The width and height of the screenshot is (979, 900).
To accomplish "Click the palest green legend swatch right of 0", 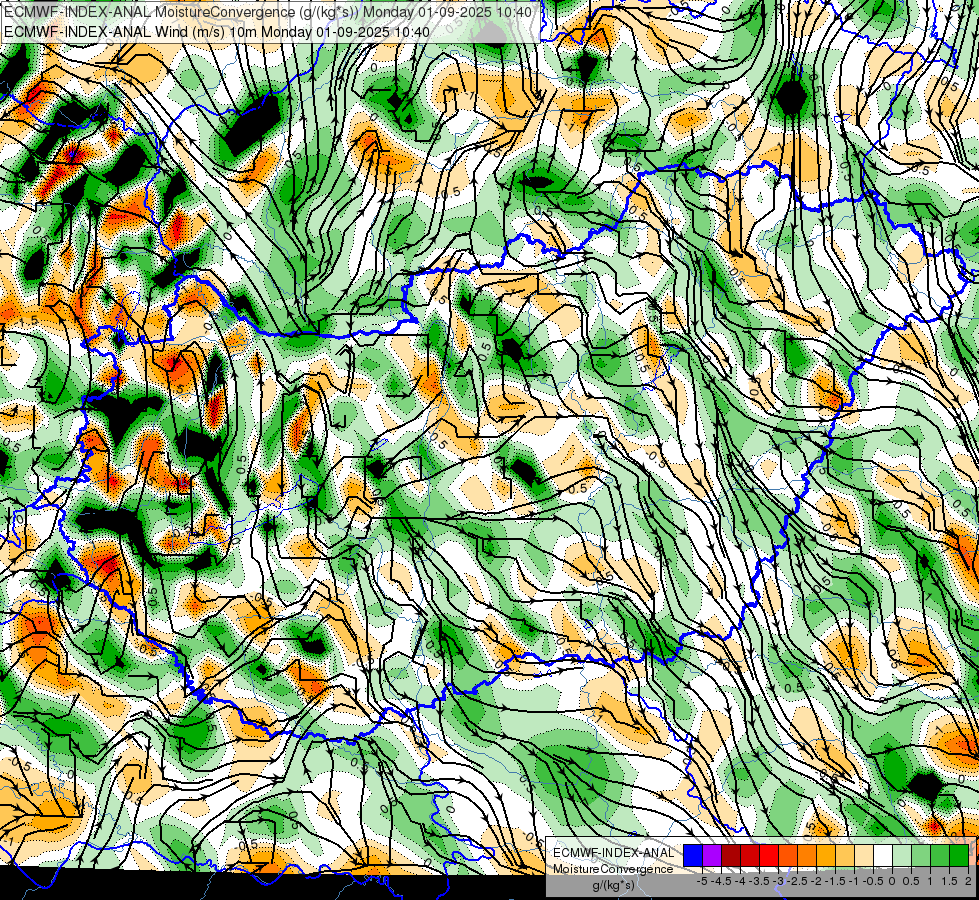I will coord(902,856).
